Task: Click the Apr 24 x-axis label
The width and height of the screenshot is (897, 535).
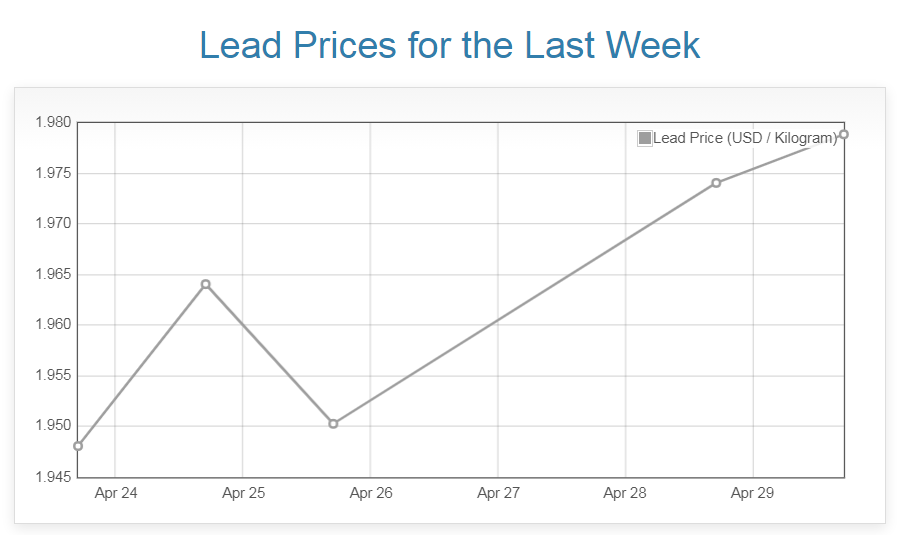Action: [115, 493]
